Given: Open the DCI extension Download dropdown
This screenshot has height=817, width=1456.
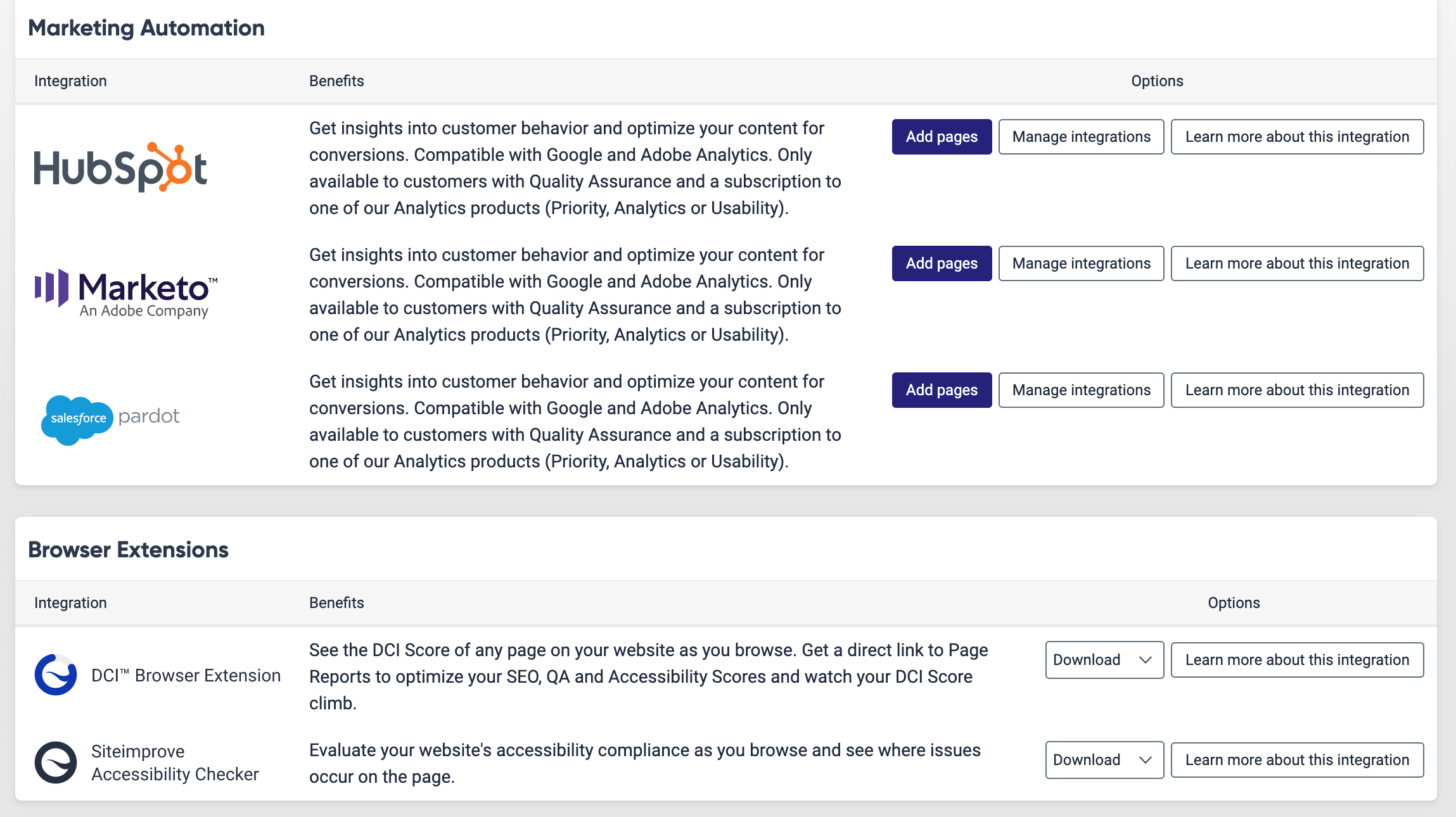Looking at the screenshot, I should pyautogui.click(x=1104, y=660).
